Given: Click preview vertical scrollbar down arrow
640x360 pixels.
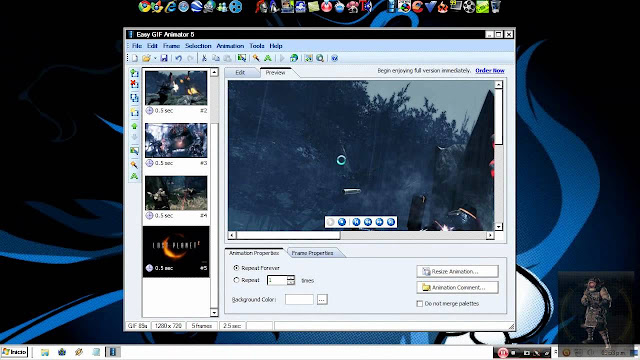Looking at the screenshot, I should (x=498, y=227).
